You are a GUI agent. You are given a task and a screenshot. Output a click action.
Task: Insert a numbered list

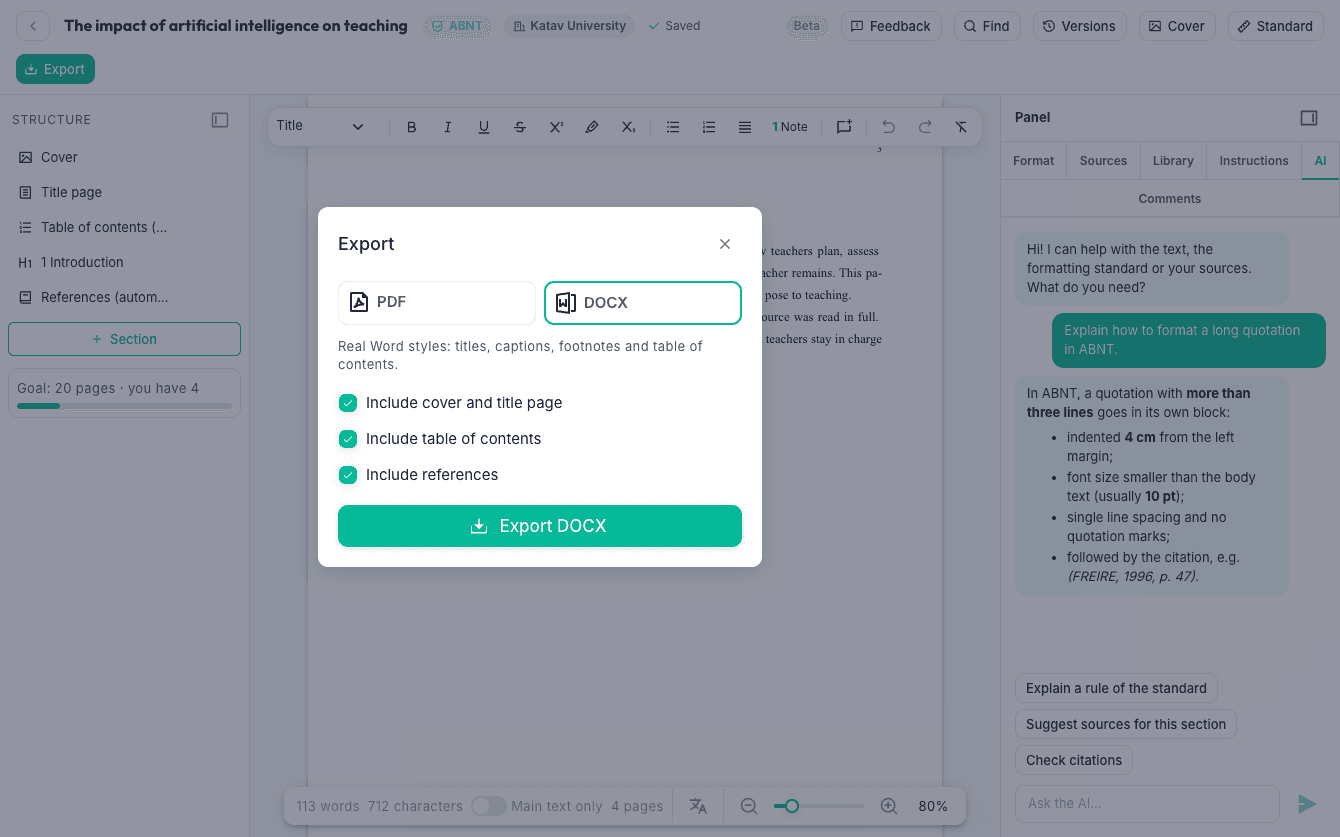tap(709, 127)
